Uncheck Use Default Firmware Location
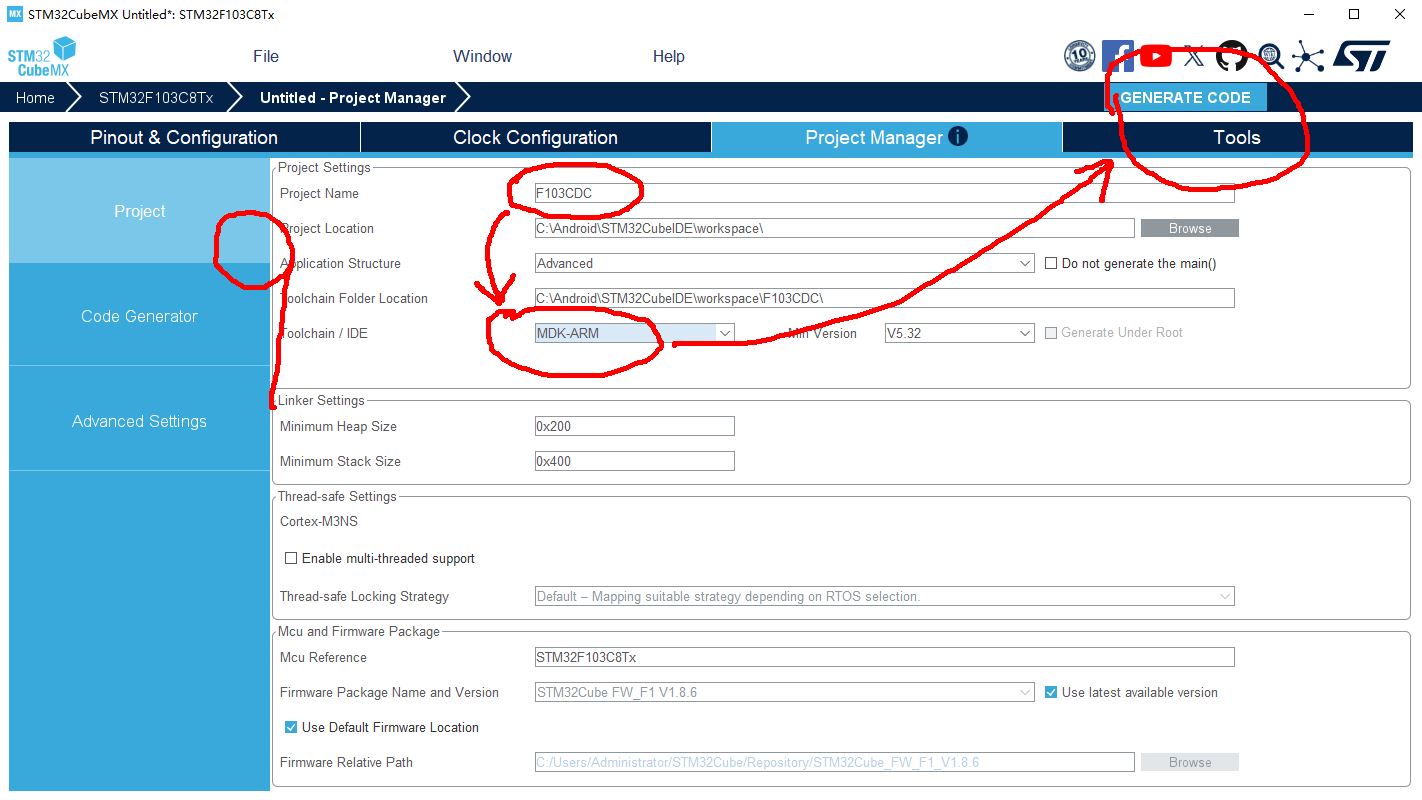Screen dimensions: 1422x800 pyautogui.click(x=291, y=727)
